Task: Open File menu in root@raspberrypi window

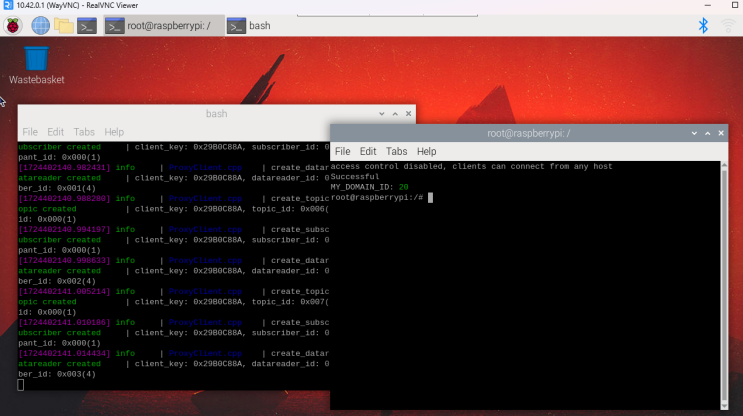Action: [343, 151]
